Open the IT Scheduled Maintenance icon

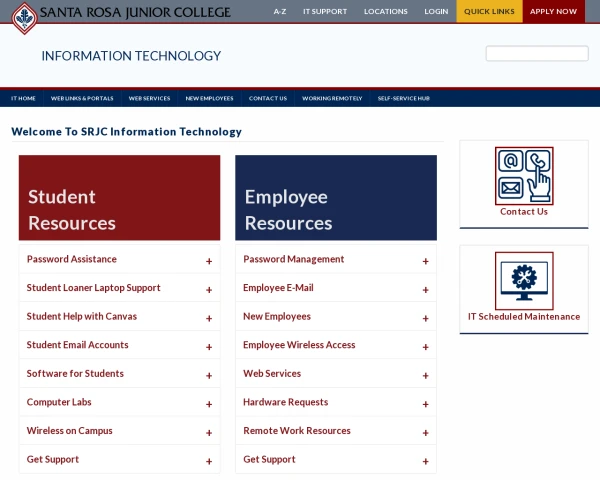tap(524, 281)
